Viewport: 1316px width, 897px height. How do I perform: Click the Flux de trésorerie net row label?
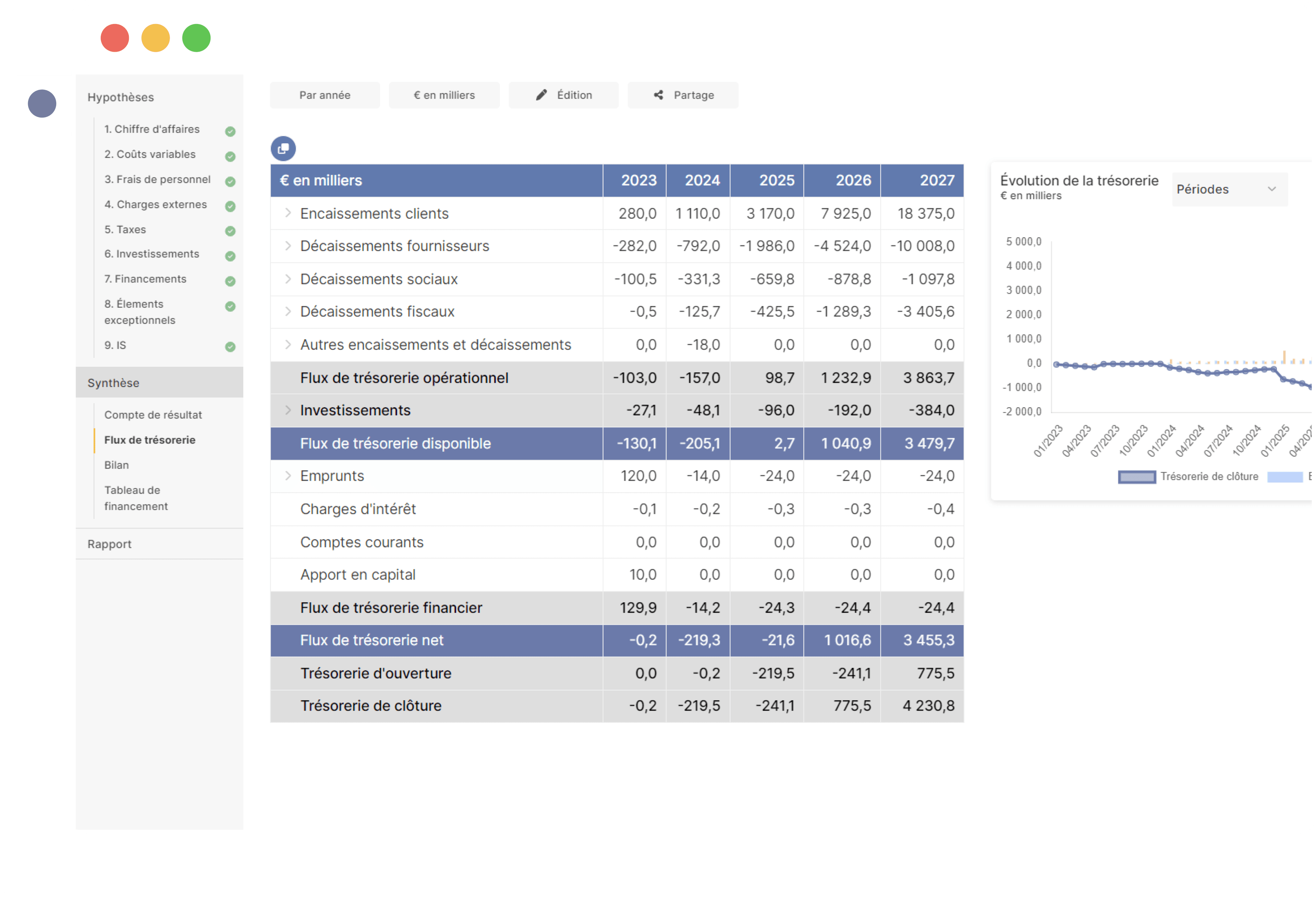[x=371, y=641]
